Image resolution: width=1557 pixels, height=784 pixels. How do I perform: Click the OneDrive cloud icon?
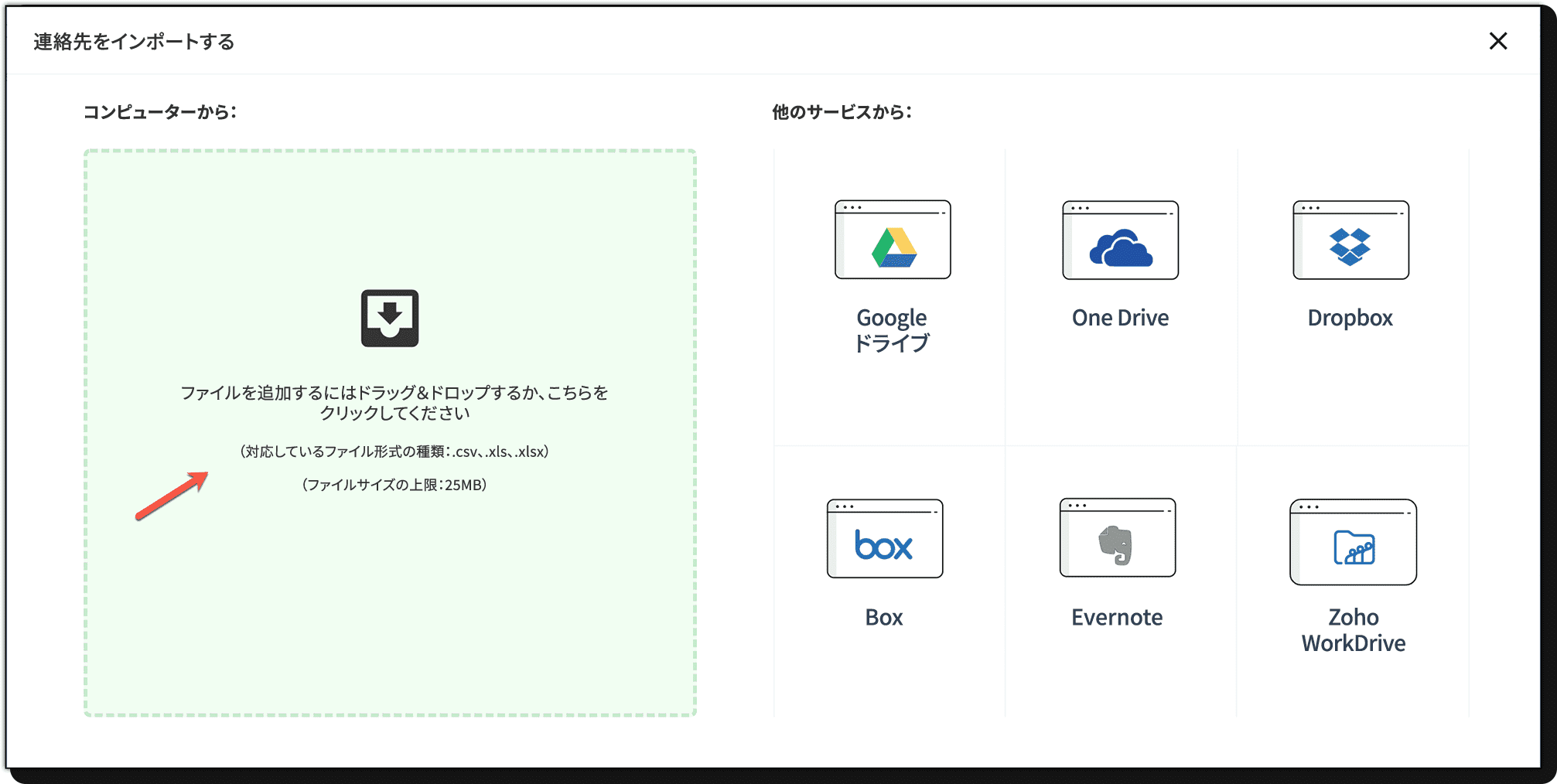1120,248
